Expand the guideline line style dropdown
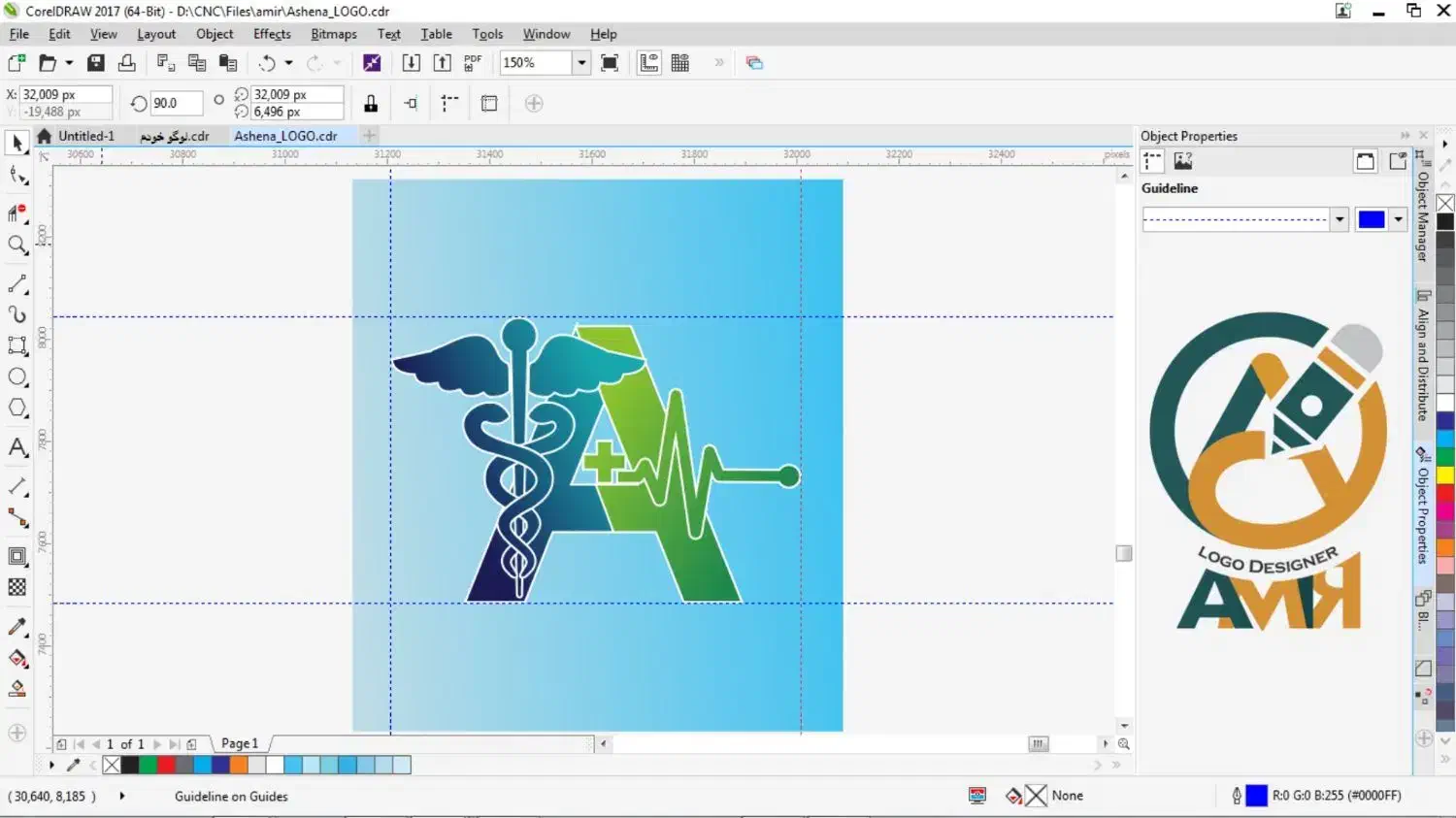1456x818 pixels. tap(1340, 219)
